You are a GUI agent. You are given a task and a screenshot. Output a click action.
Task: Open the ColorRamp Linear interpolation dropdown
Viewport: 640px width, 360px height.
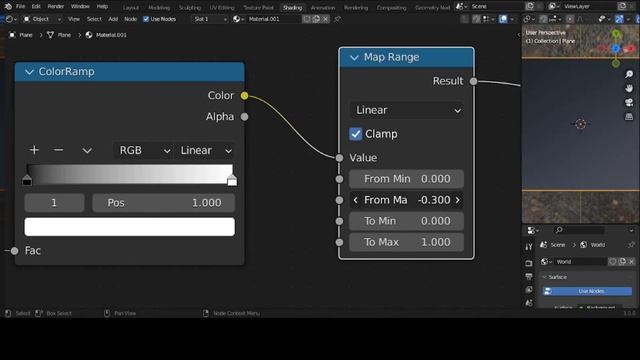(x=205, y=151)
